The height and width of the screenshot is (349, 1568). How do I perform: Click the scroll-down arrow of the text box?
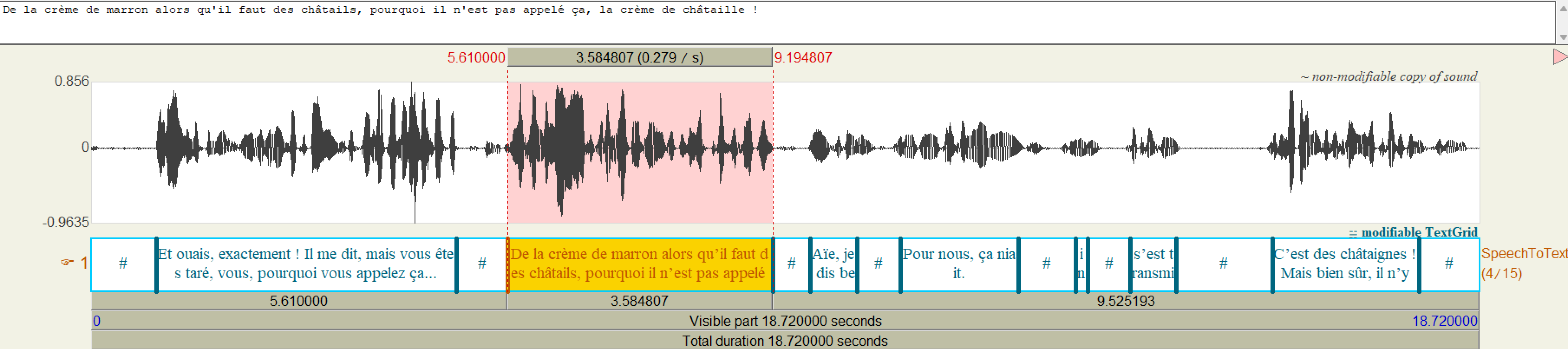1562,37
